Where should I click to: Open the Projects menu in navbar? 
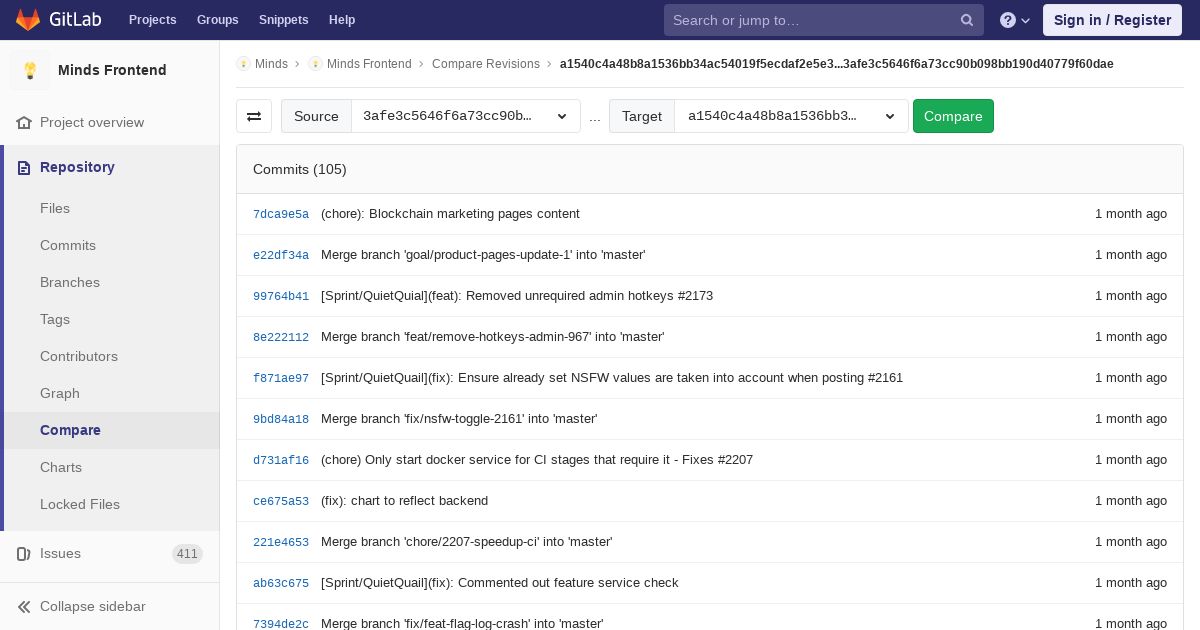click(x=153, y=20)
